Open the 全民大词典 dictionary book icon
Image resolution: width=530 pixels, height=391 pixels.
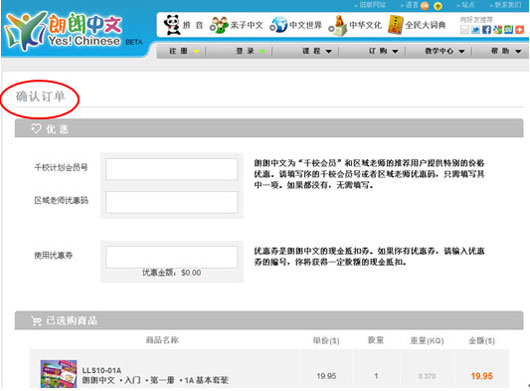point(395,25)
